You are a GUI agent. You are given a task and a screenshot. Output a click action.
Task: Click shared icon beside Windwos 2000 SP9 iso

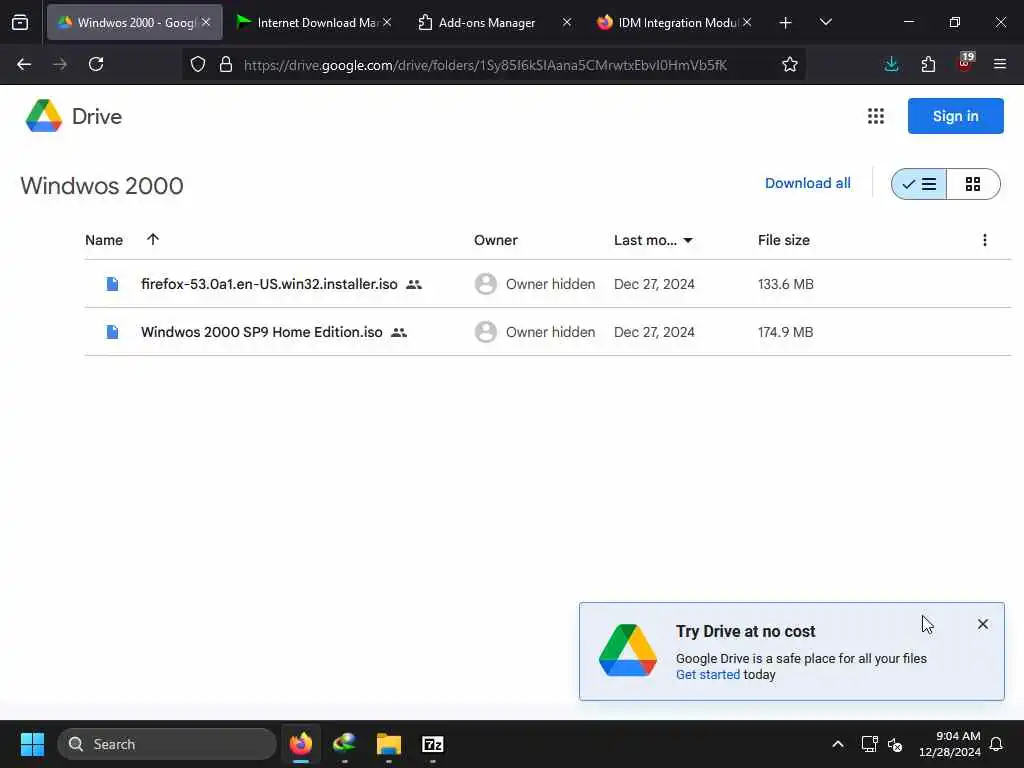click(x=399, y=332)
